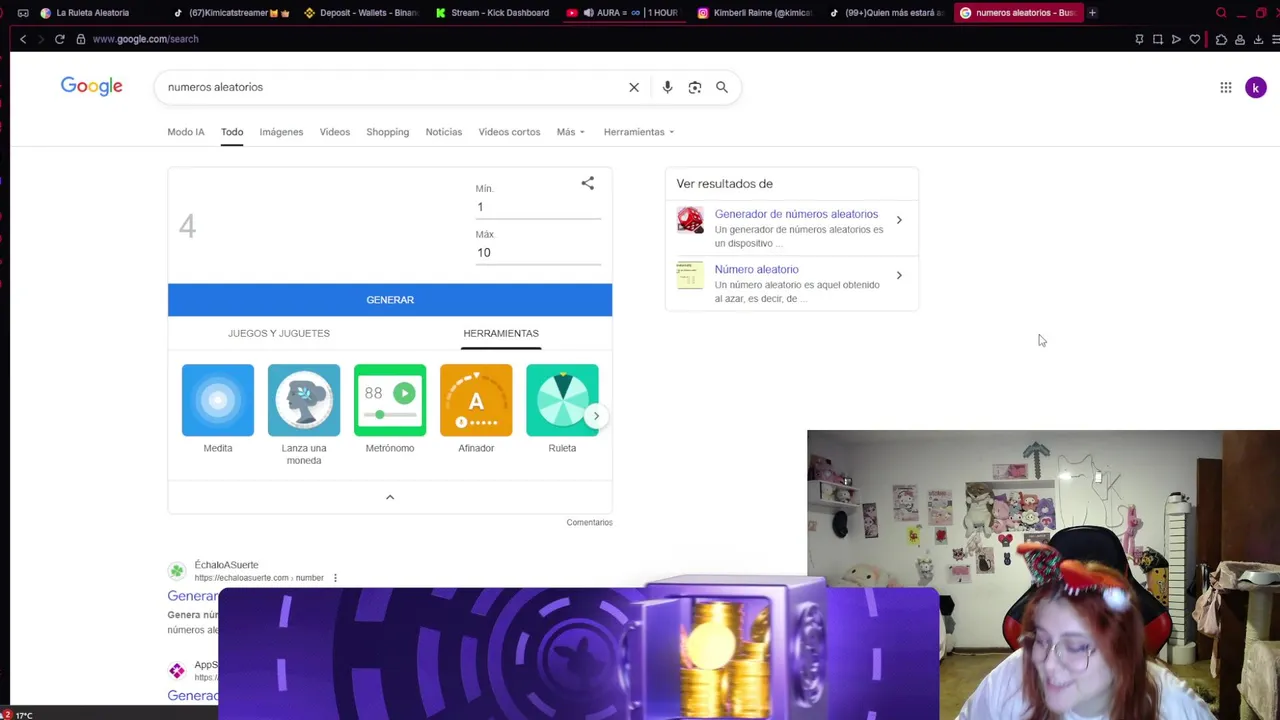Expand the Más search filter dropdown
This screenshot has width=1280, height=720.
tap(571, 132)
